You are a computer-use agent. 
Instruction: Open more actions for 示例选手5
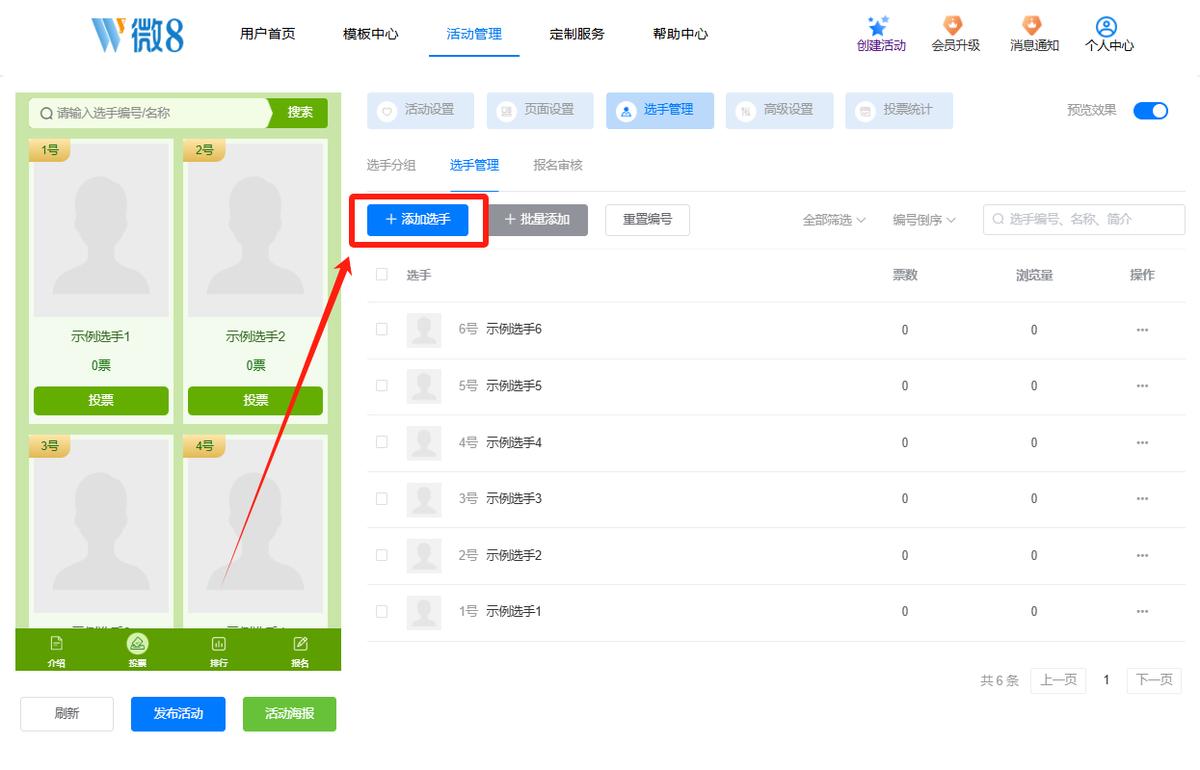click(1142, 386)
